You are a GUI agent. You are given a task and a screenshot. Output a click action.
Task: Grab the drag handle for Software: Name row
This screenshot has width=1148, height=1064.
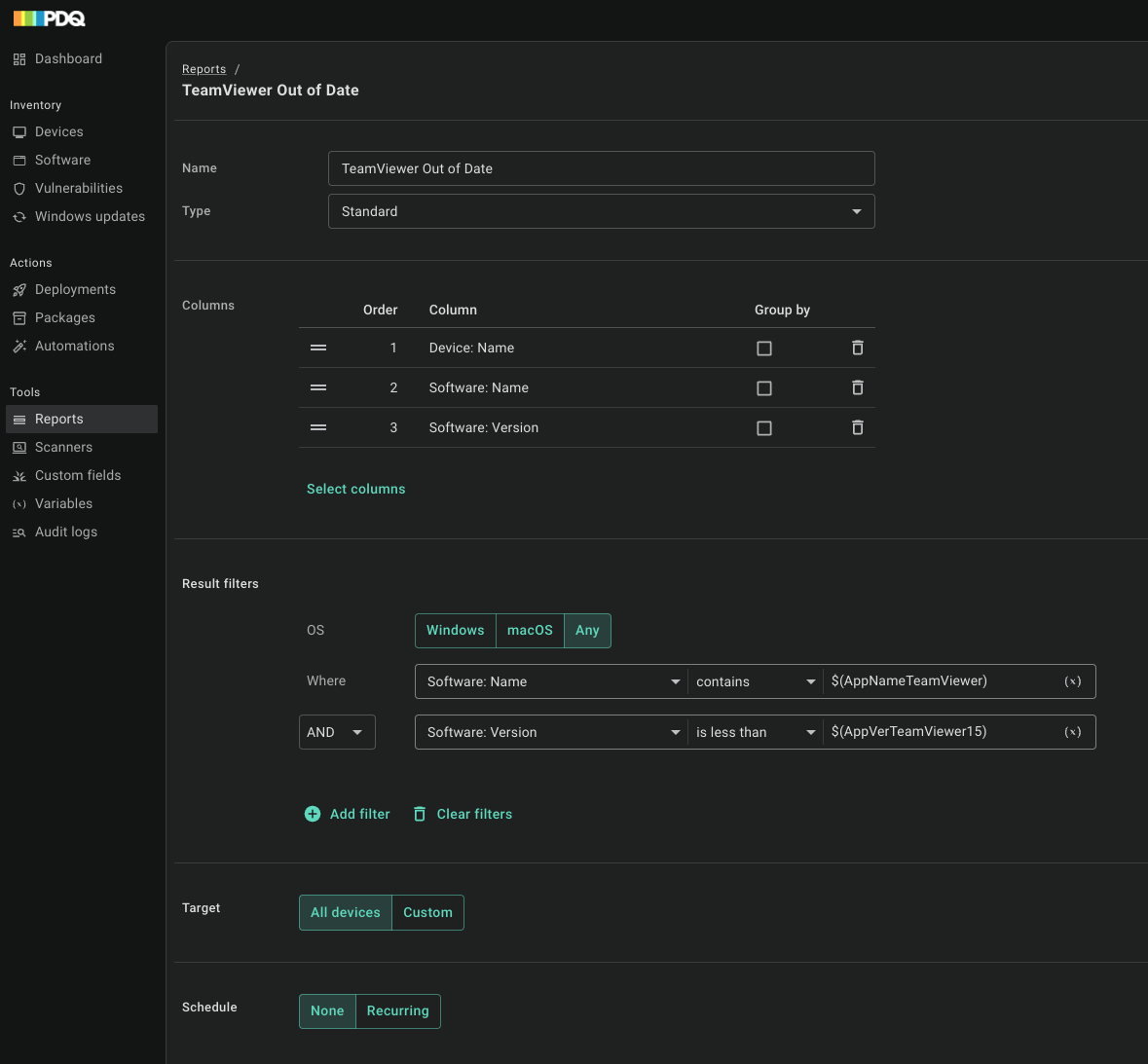(x=318, y=387)
